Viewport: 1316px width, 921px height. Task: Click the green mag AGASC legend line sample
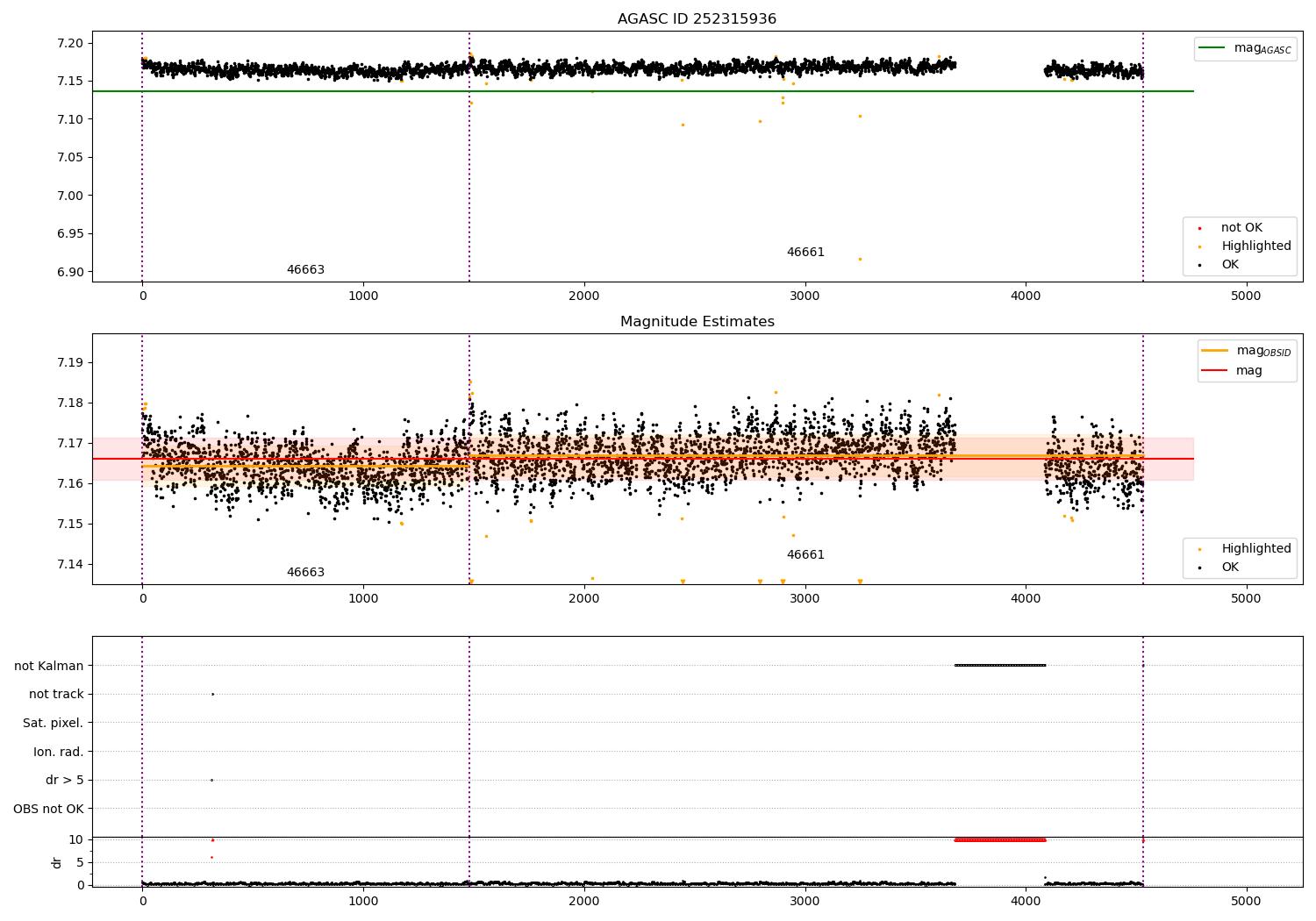point(1212,48)
